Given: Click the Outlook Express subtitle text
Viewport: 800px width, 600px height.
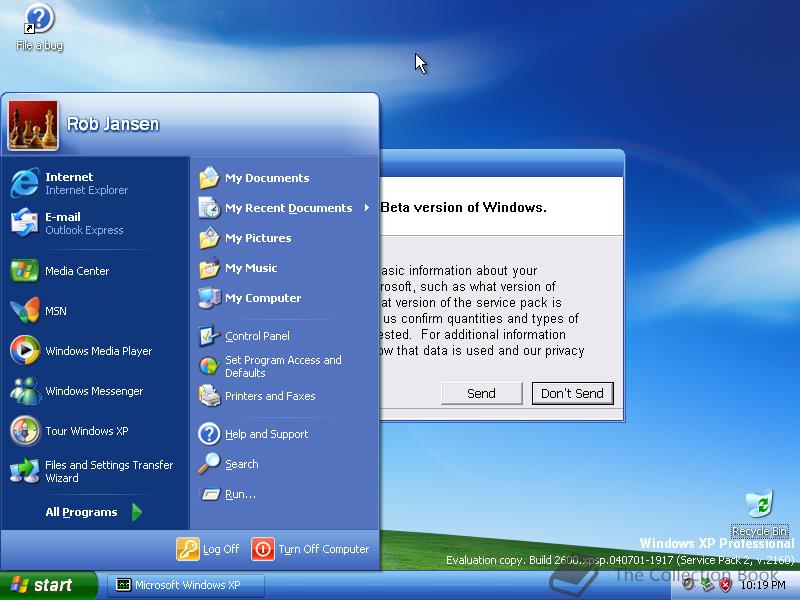Looking at the screenshot, I should 84,230.
